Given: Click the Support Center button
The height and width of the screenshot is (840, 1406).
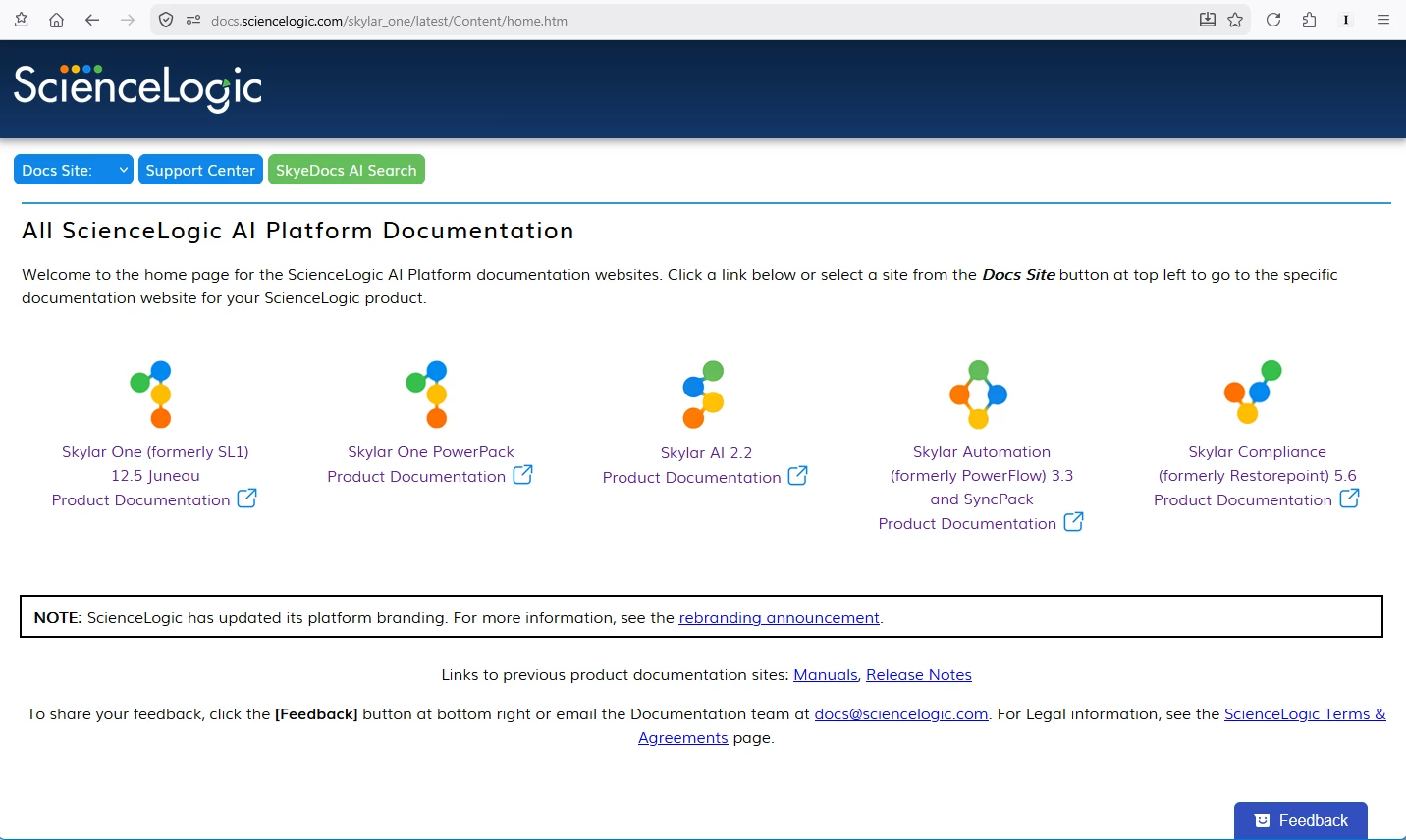Looking at the screenshot, I should click(200, 169).
